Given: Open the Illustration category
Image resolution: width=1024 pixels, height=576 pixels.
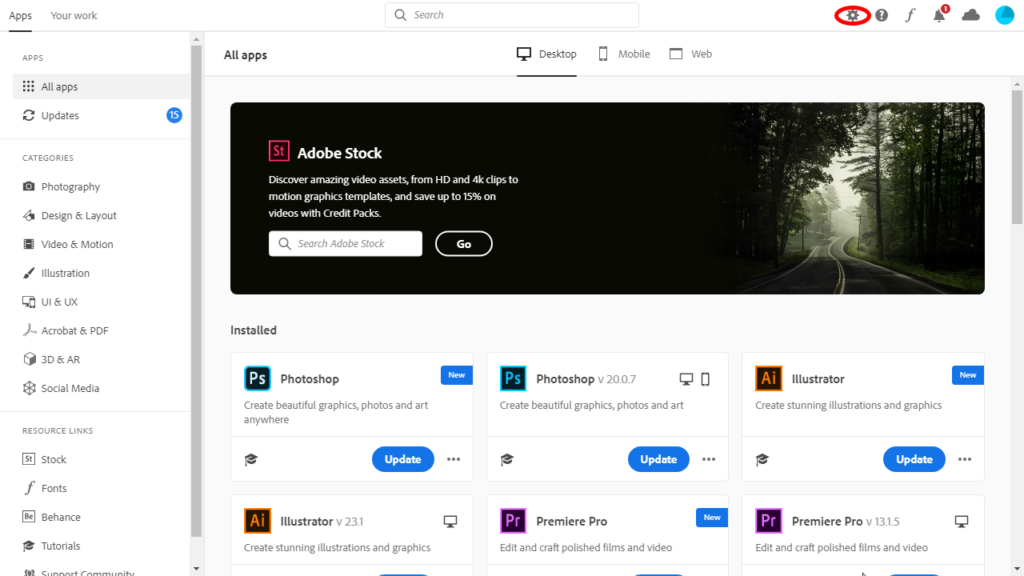Looking at the screenshot, I should pyautogui.click(x=56, y=273).
